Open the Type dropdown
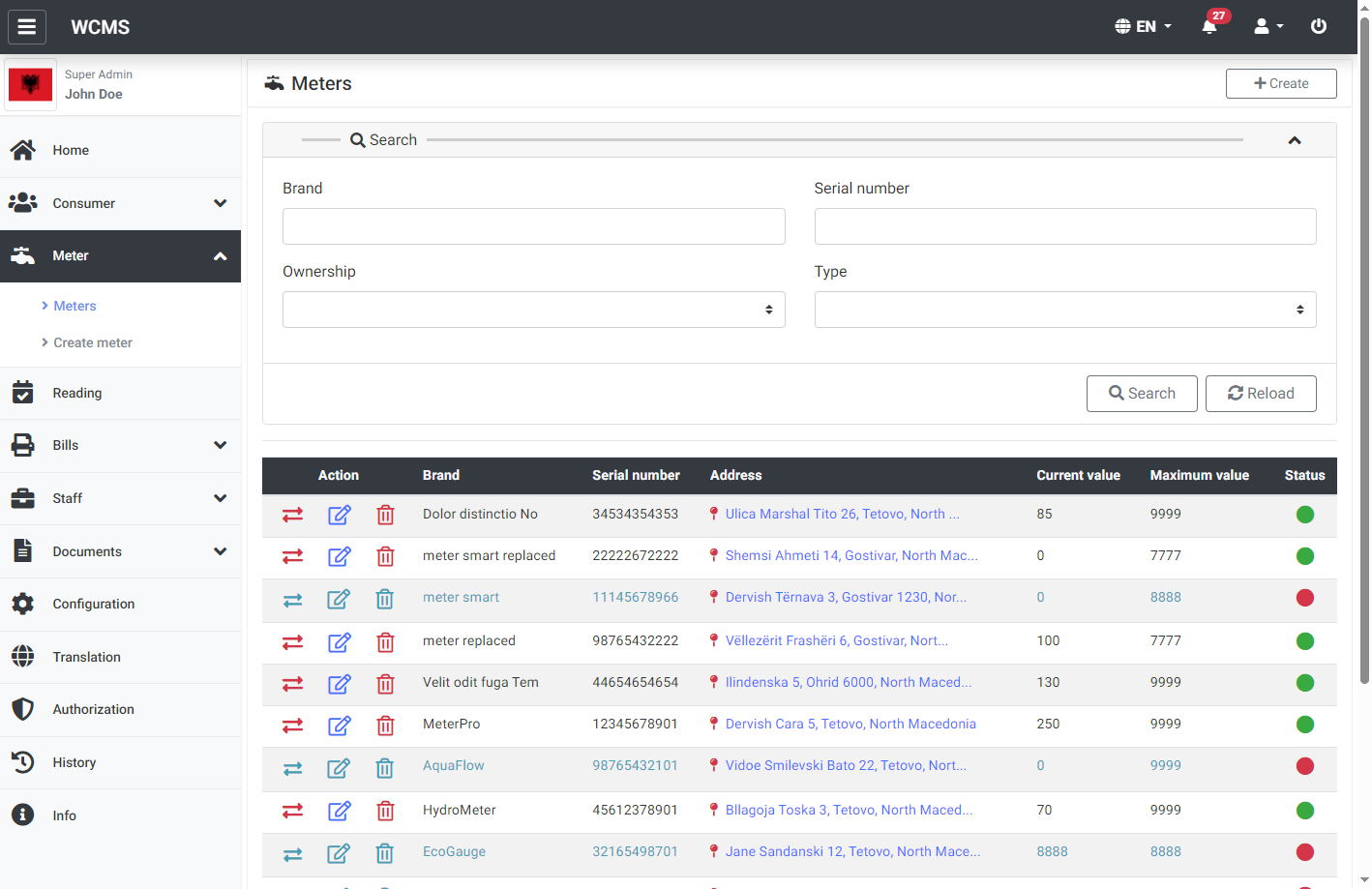1372x889 pixels. coord(1065,310)
